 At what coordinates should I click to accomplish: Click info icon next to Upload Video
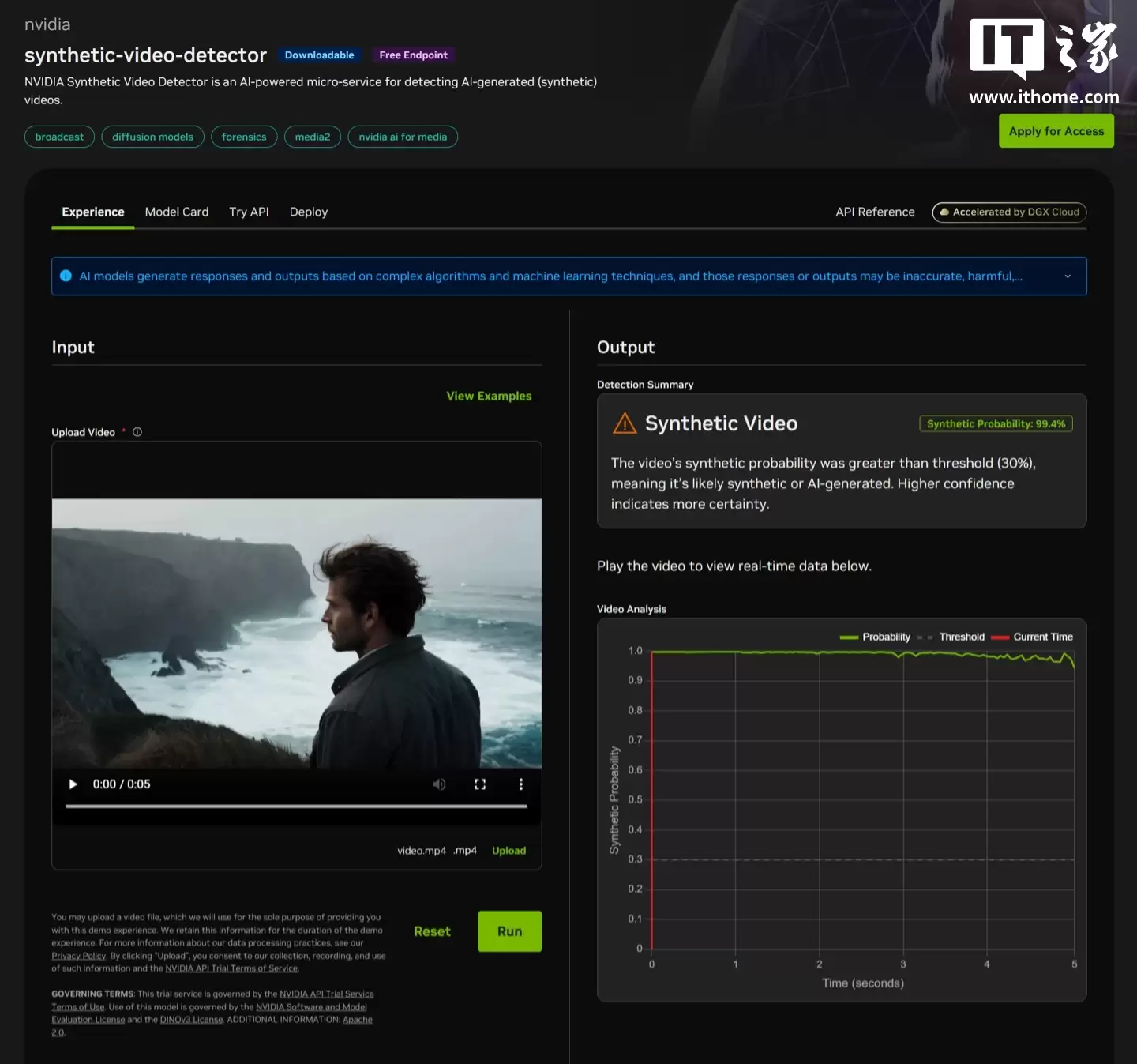click(x=137, y=432)
